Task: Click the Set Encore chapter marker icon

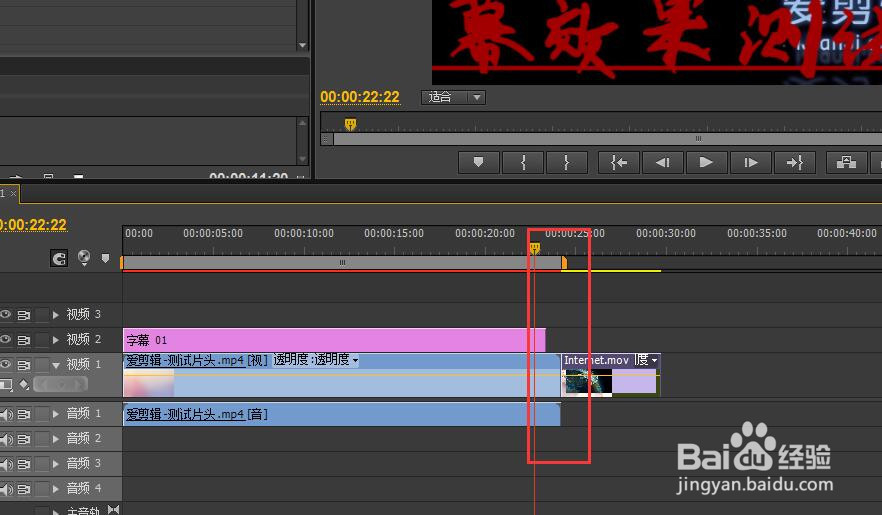Action: pyautogui.click(x=84, y=258)
